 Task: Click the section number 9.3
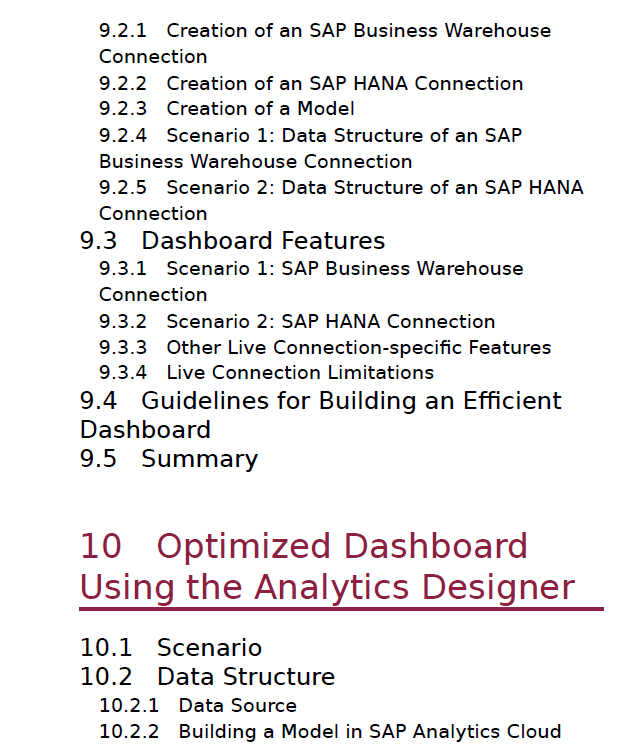(x=98, y=240)
